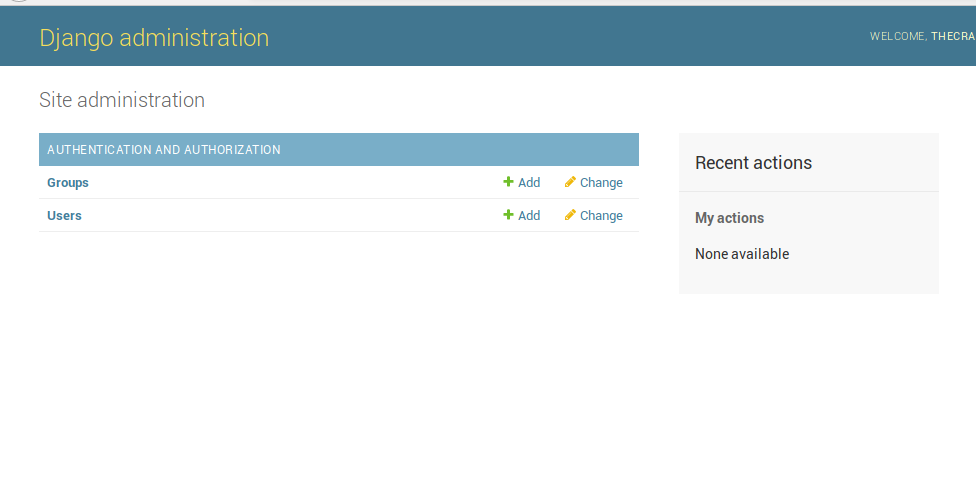The height and width of the screenshot is (488, 976).
Task: Open the Users model link
Action: coord(64,215)
